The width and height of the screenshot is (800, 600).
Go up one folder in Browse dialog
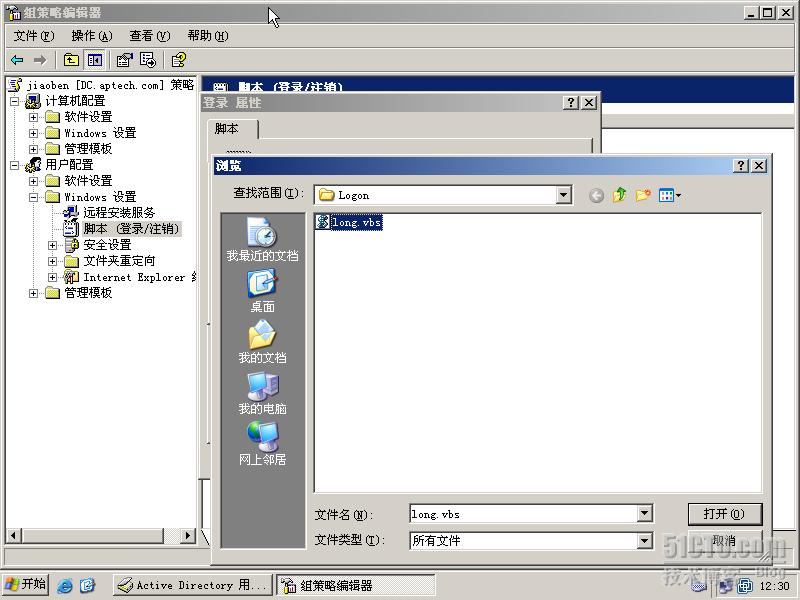click(x=619, y=195)
